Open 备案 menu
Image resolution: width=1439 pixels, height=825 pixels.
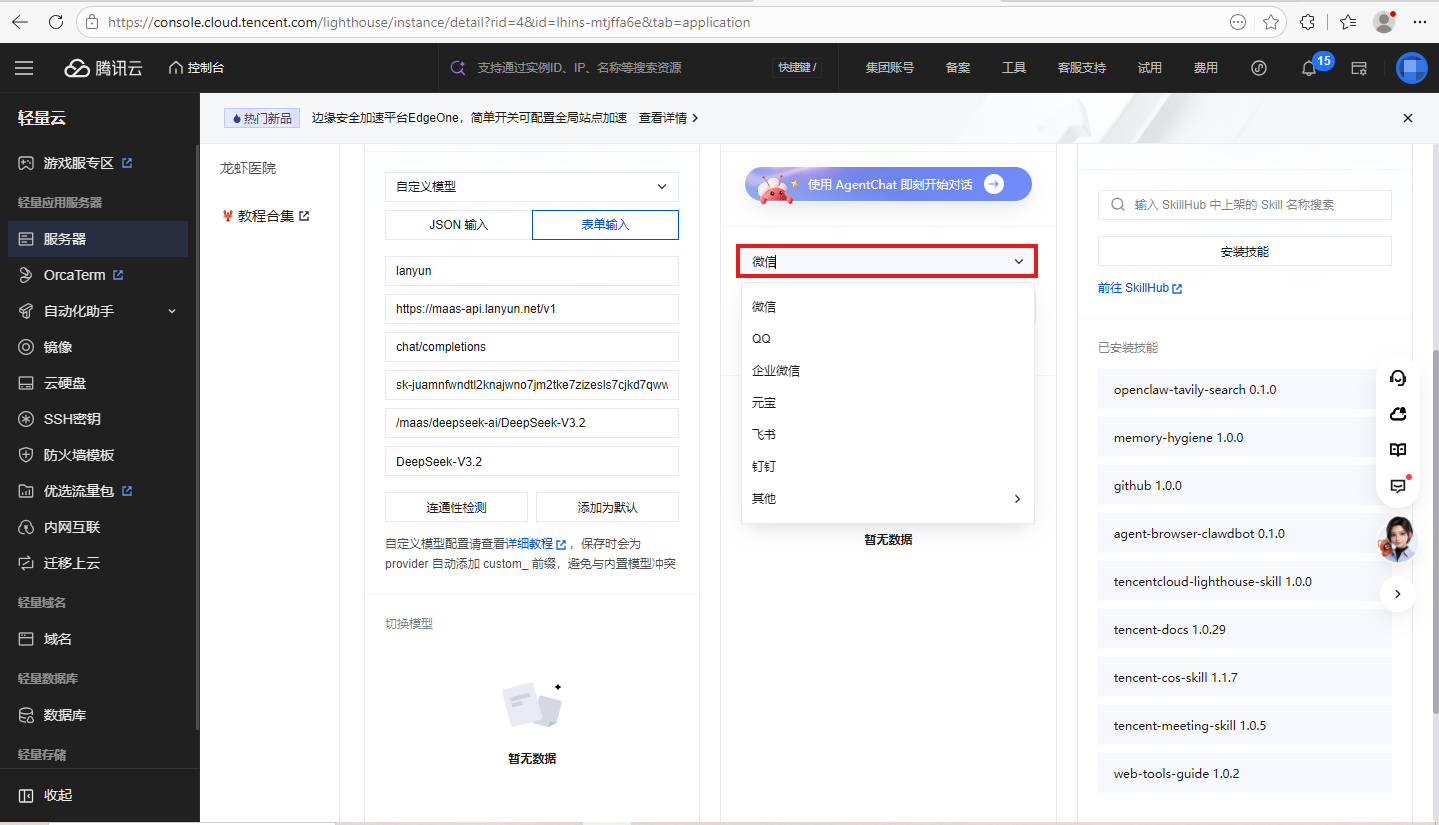958,68
